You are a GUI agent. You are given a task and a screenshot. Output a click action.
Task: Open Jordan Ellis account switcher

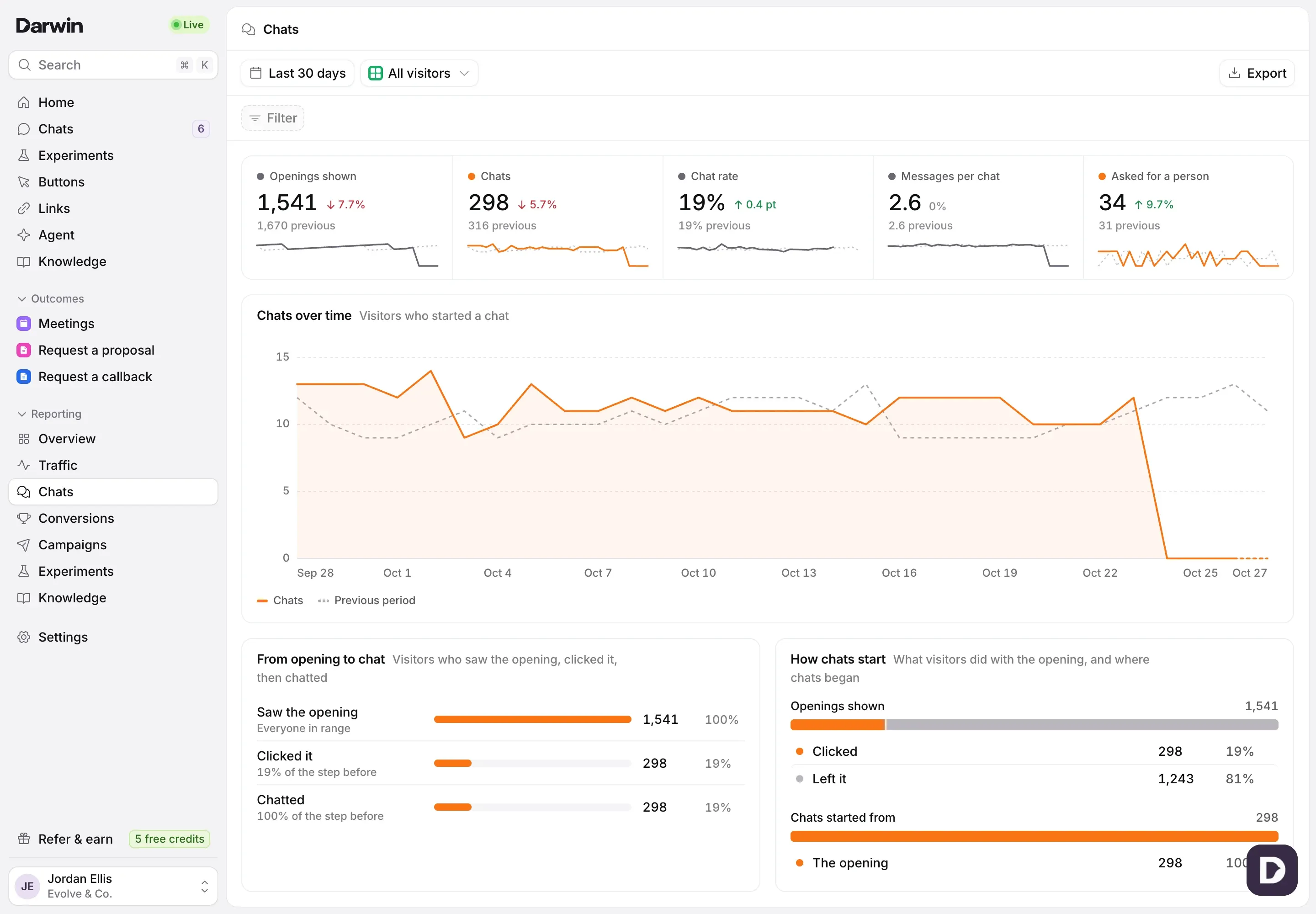(x=113, y=886)
